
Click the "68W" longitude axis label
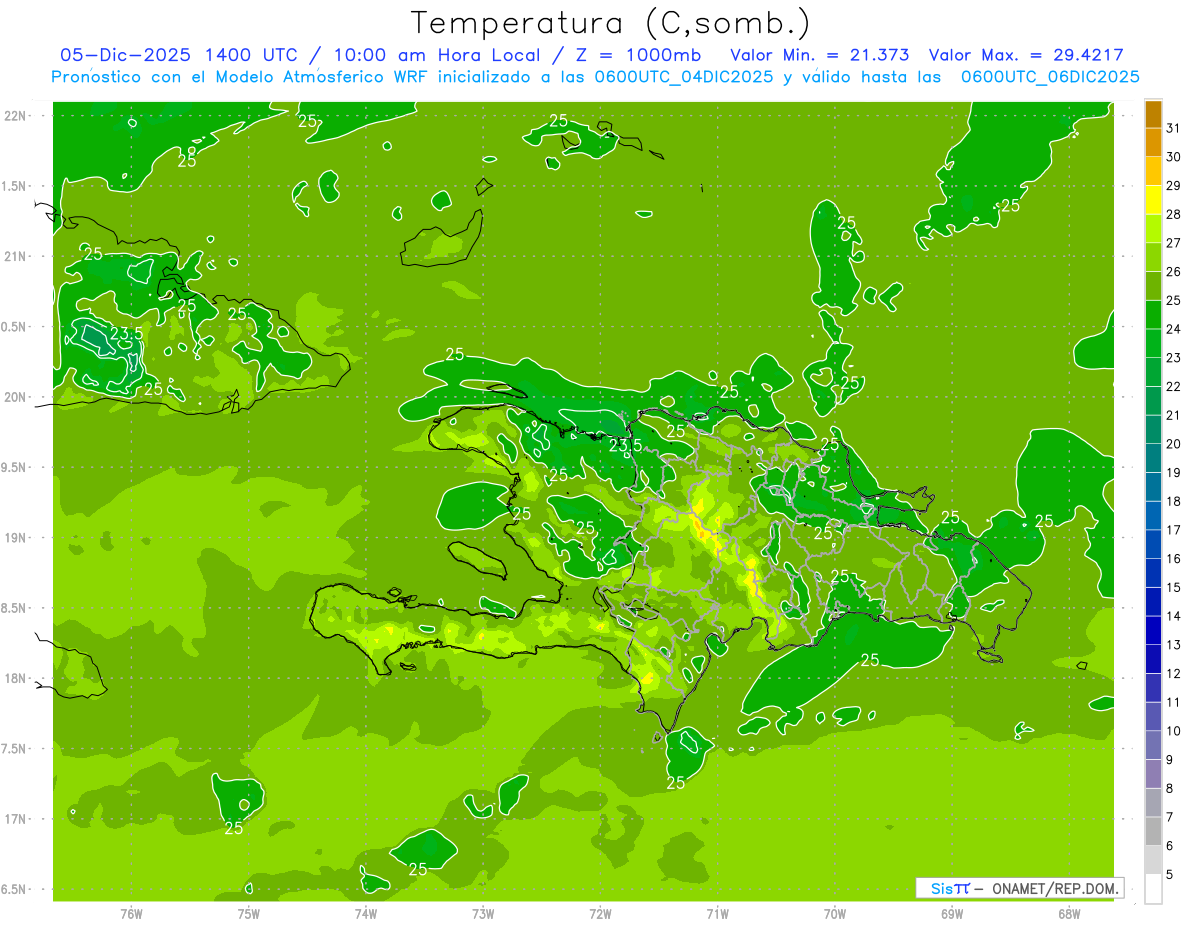[x=1069, y=913]
